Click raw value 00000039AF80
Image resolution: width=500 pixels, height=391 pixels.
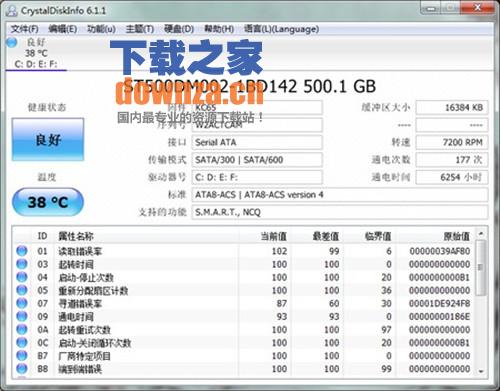[x=440, y=251]
